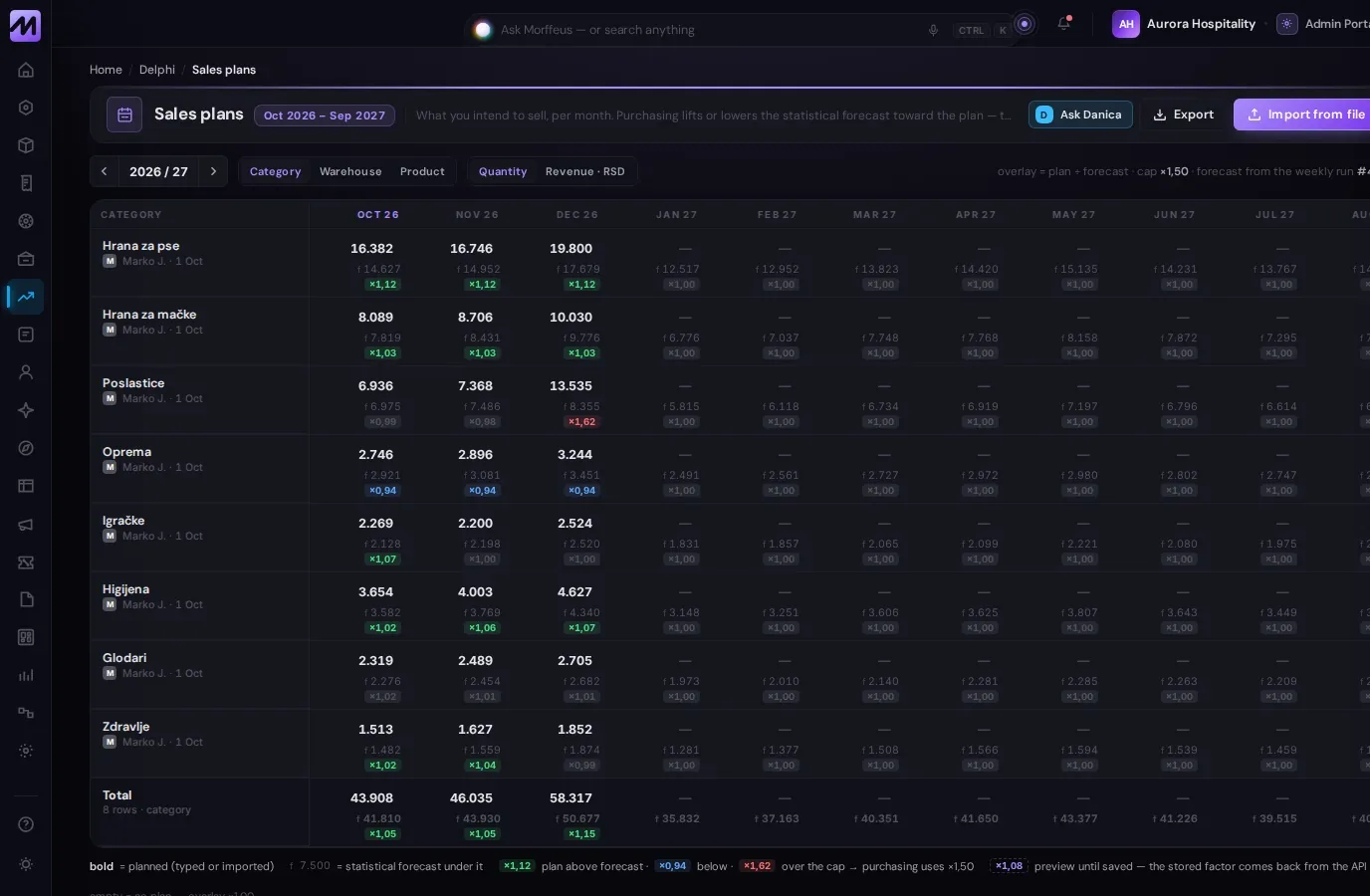Go to the next plan year

(213, 171)
